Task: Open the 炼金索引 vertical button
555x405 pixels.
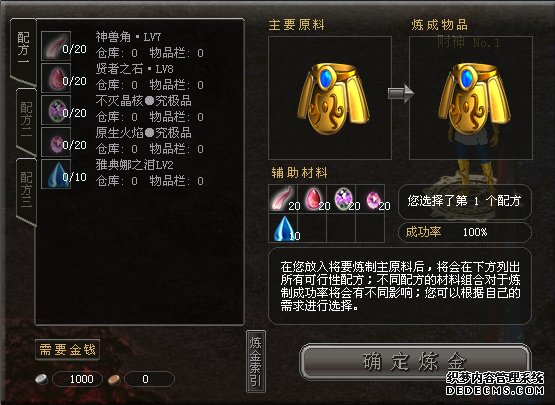Action: click(256, 361)
